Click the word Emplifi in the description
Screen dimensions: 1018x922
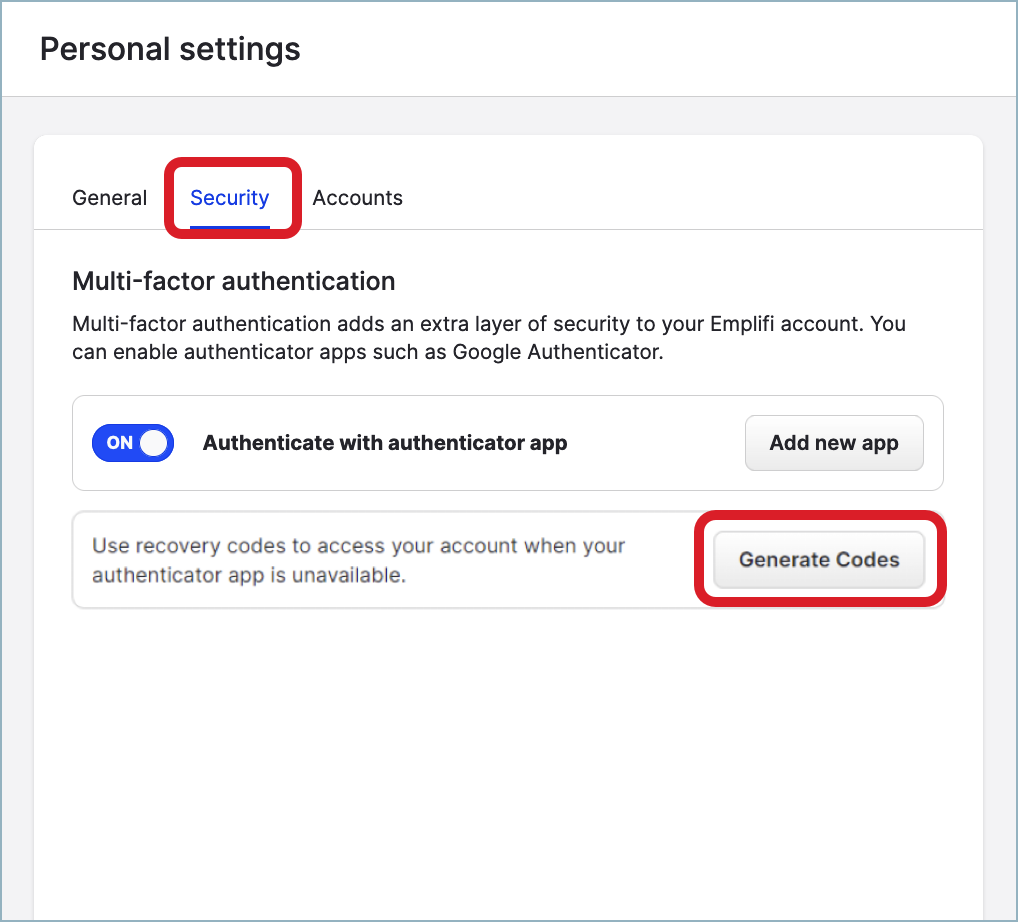[741, 323]
